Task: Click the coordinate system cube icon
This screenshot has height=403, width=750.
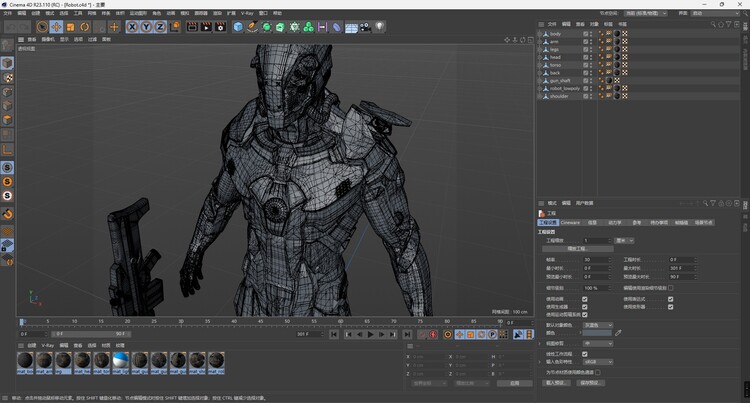Action: [x=175, y=27]
